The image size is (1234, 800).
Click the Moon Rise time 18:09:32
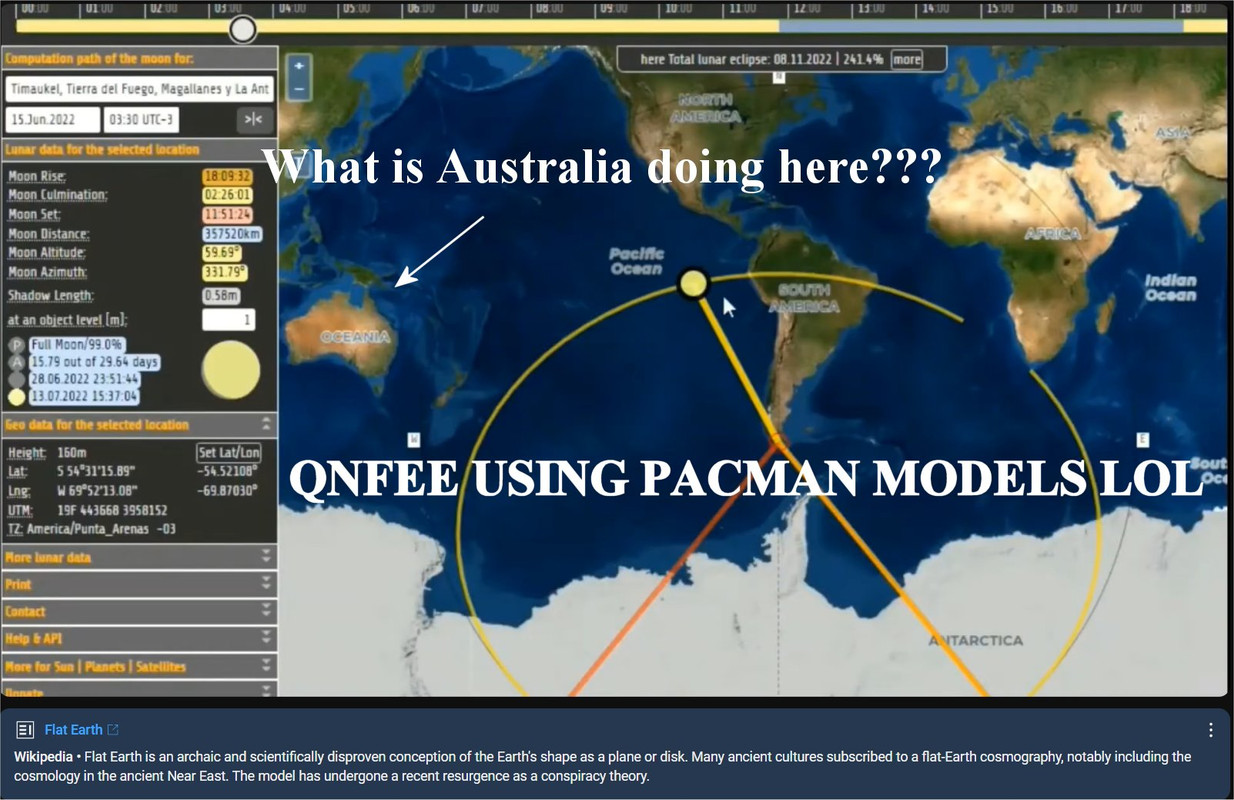click(x=227, y=176)
